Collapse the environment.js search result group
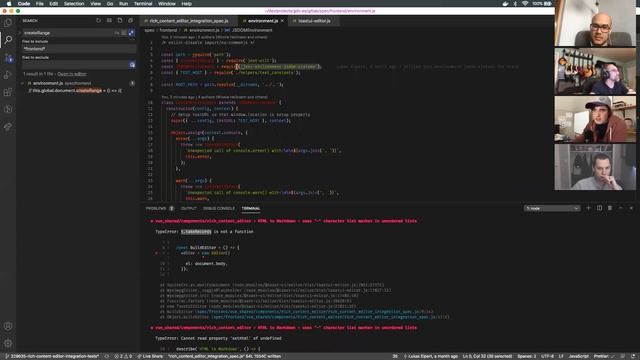 (x=22, y=83)
